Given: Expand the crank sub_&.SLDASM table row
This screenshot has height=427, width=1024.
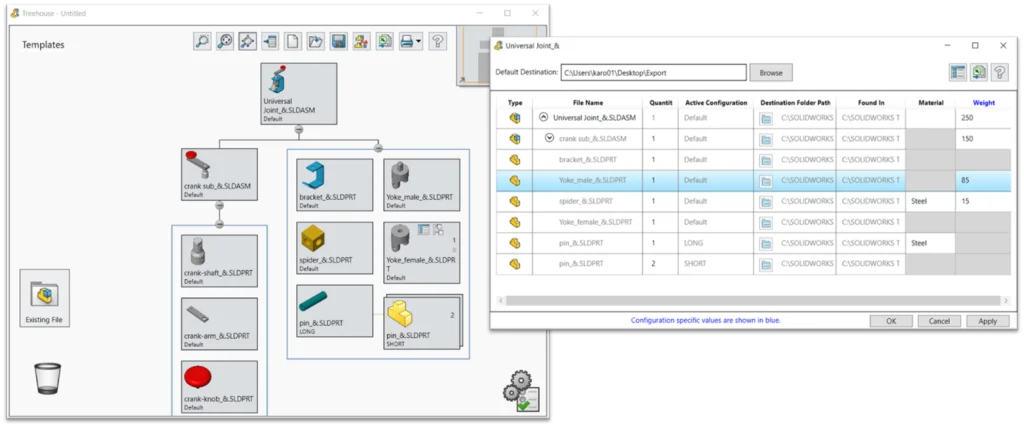Looking at the screenshot, I should 549,138.
